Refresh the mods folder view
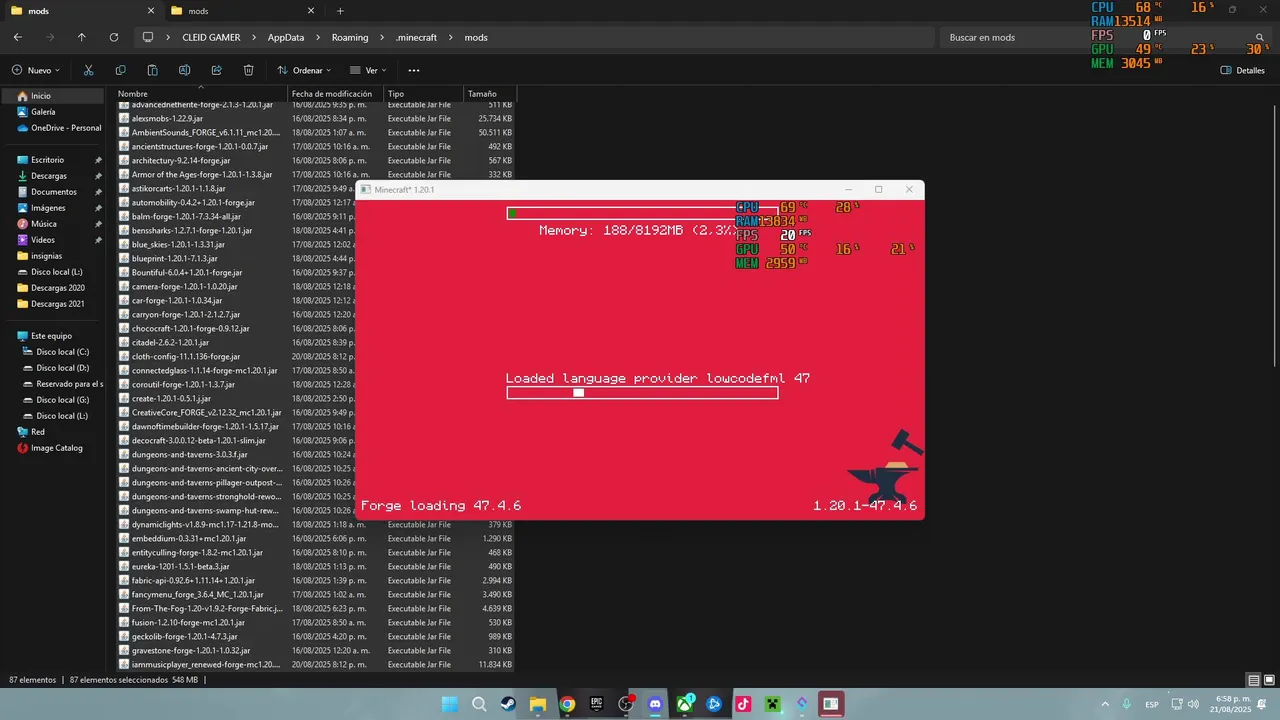 [114, 37]
